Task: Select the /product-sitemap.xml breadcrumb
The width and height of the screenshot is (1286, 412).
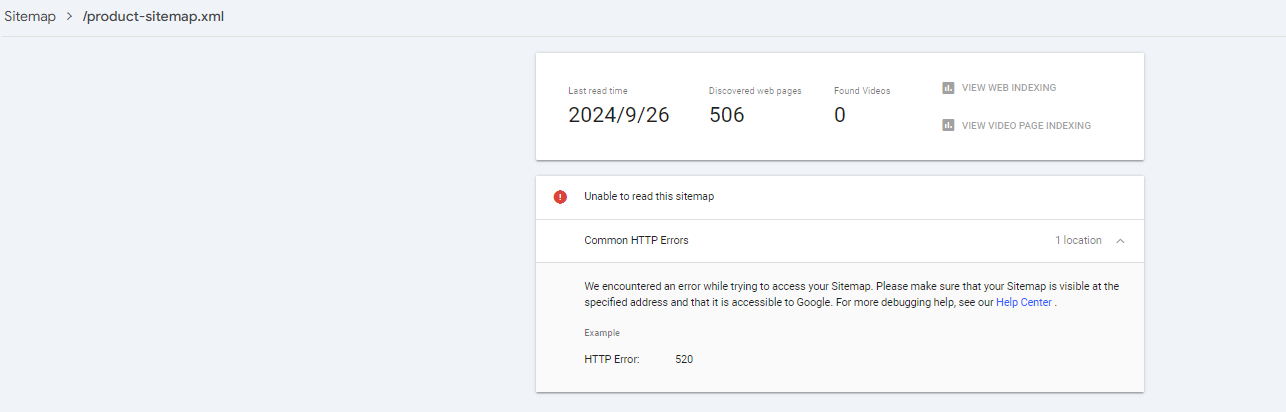Action: point(153,17)
